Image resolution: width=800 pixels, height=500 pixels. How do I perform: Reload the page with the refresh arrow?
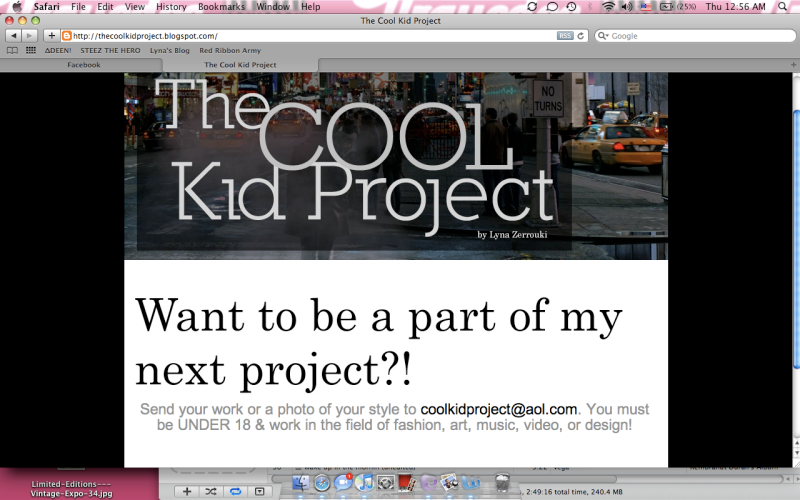pos(581,36)
